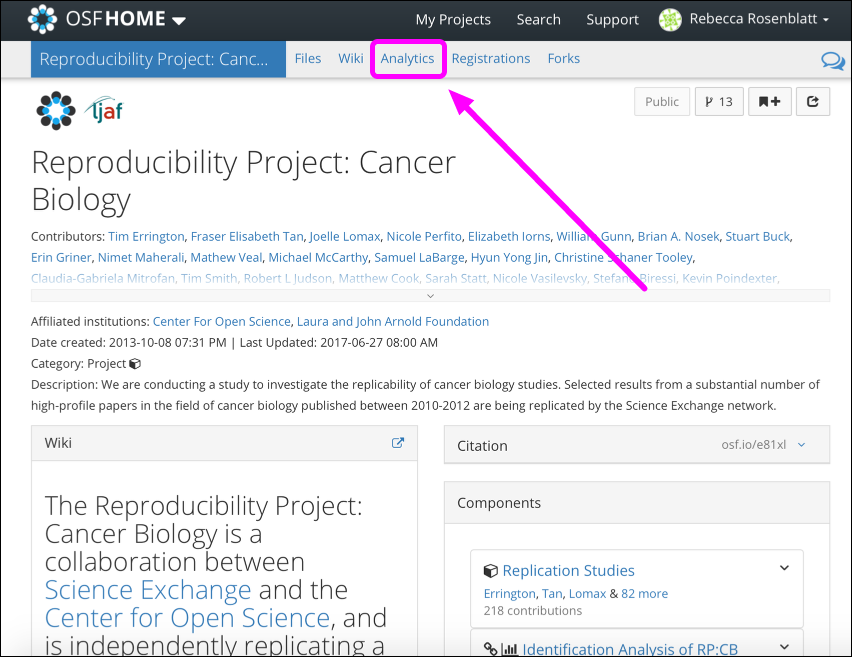Open the Forks tab
The height and width of the screenshot is (657, 852).
click(563, 58)
